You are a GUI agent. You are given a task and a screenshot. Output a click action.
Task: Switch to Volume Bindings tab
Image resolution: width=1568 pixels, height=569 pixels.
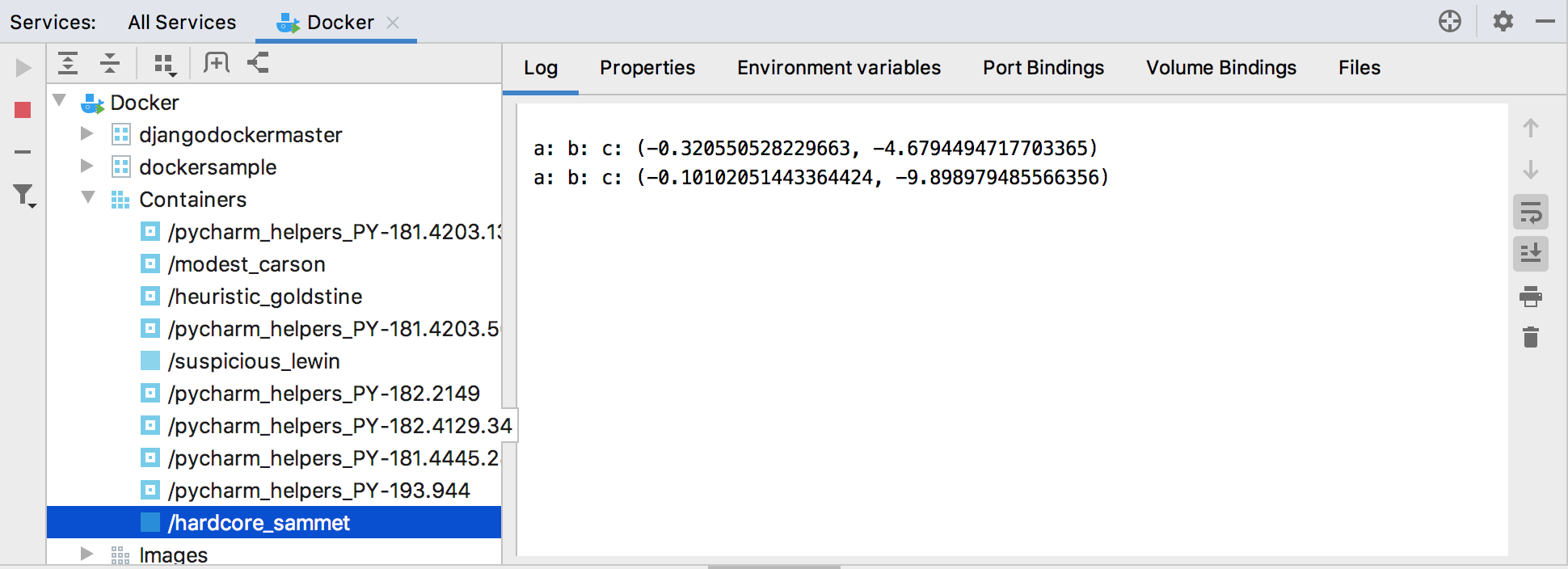[1221, 68]
